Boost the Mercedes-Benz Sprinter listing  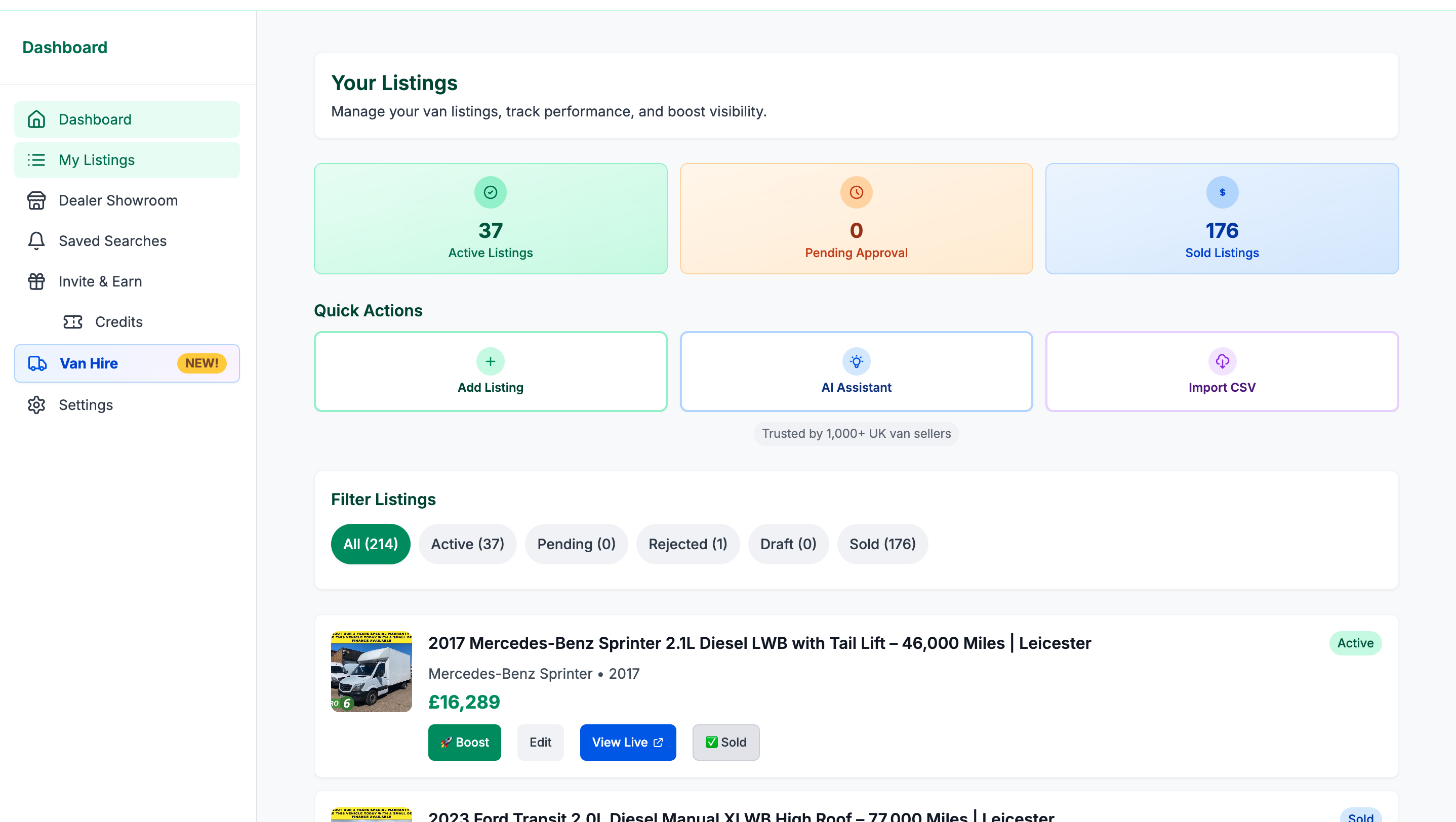464,743
